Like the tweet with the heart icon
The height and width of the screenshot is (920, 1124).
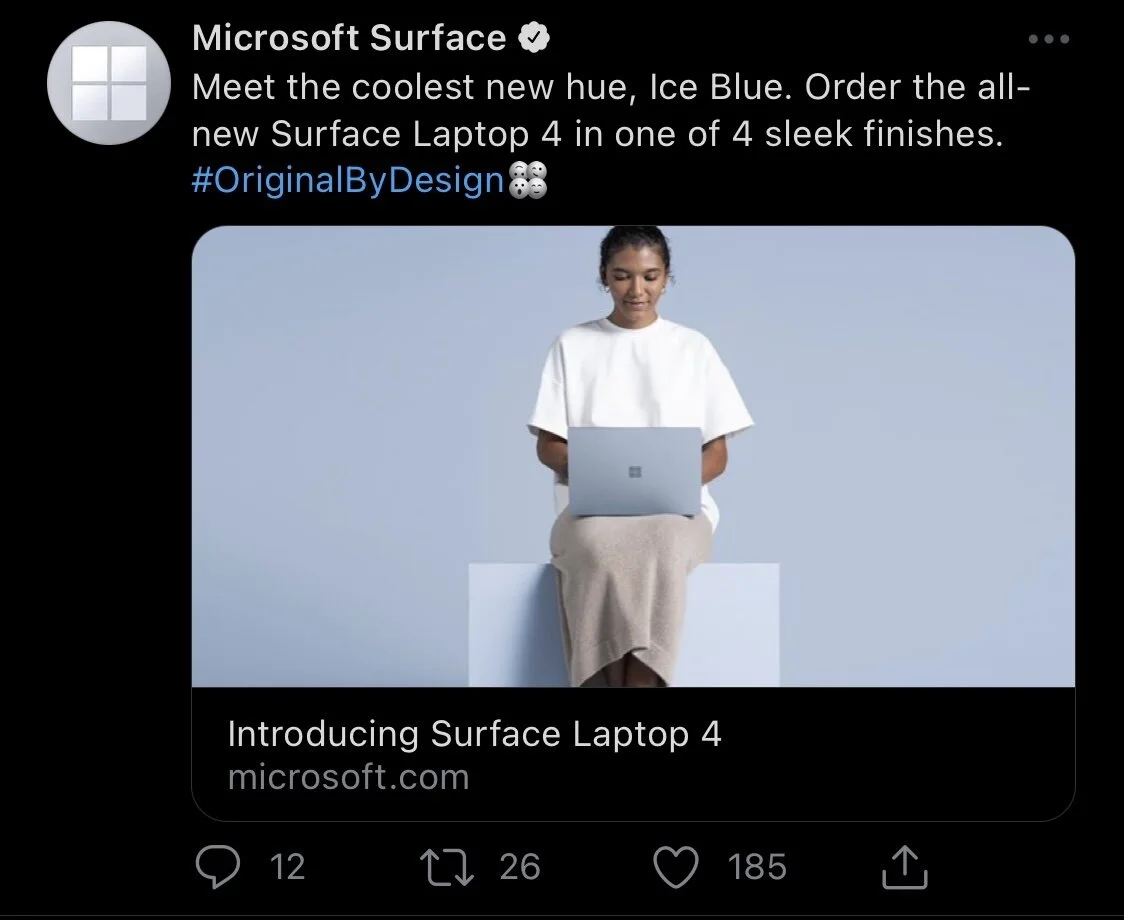[675, 866]
